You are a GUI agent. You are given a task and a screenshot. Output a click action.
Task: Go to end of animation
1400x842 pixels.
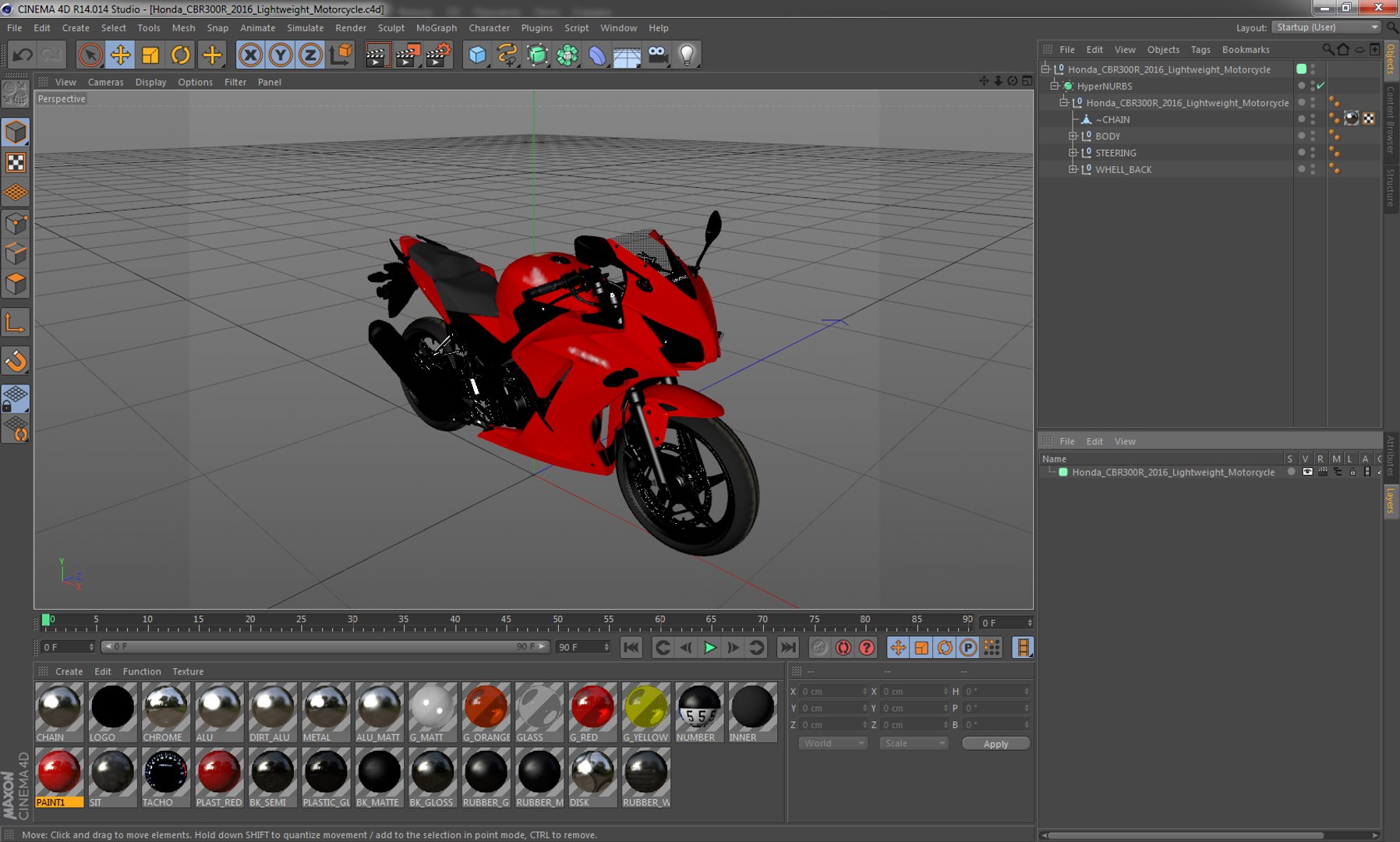tap(788, 647)
